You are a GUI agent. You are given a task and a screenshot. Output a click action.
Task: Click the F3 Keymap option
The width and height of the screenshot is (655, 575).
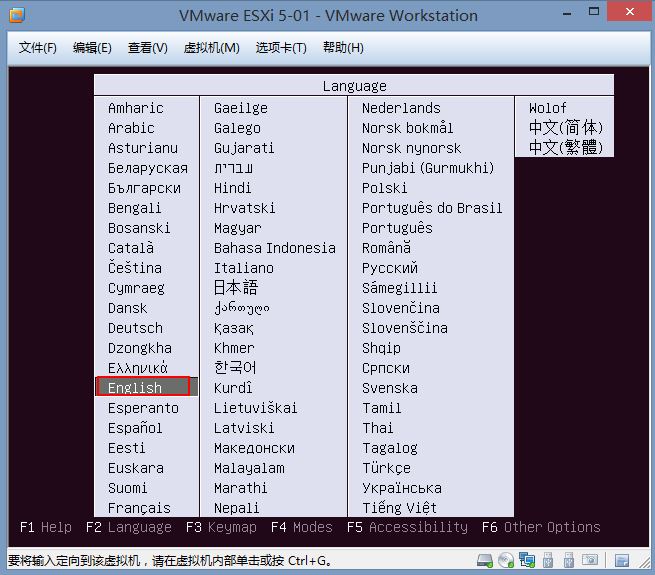[x=221, y=527]
